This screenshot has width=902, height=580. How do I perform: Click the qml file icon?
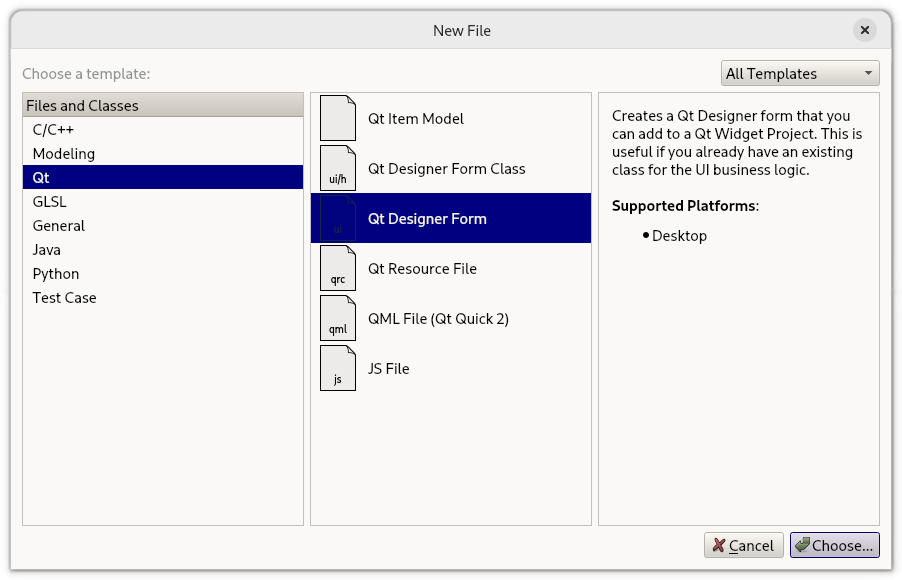tap(338, 318)
